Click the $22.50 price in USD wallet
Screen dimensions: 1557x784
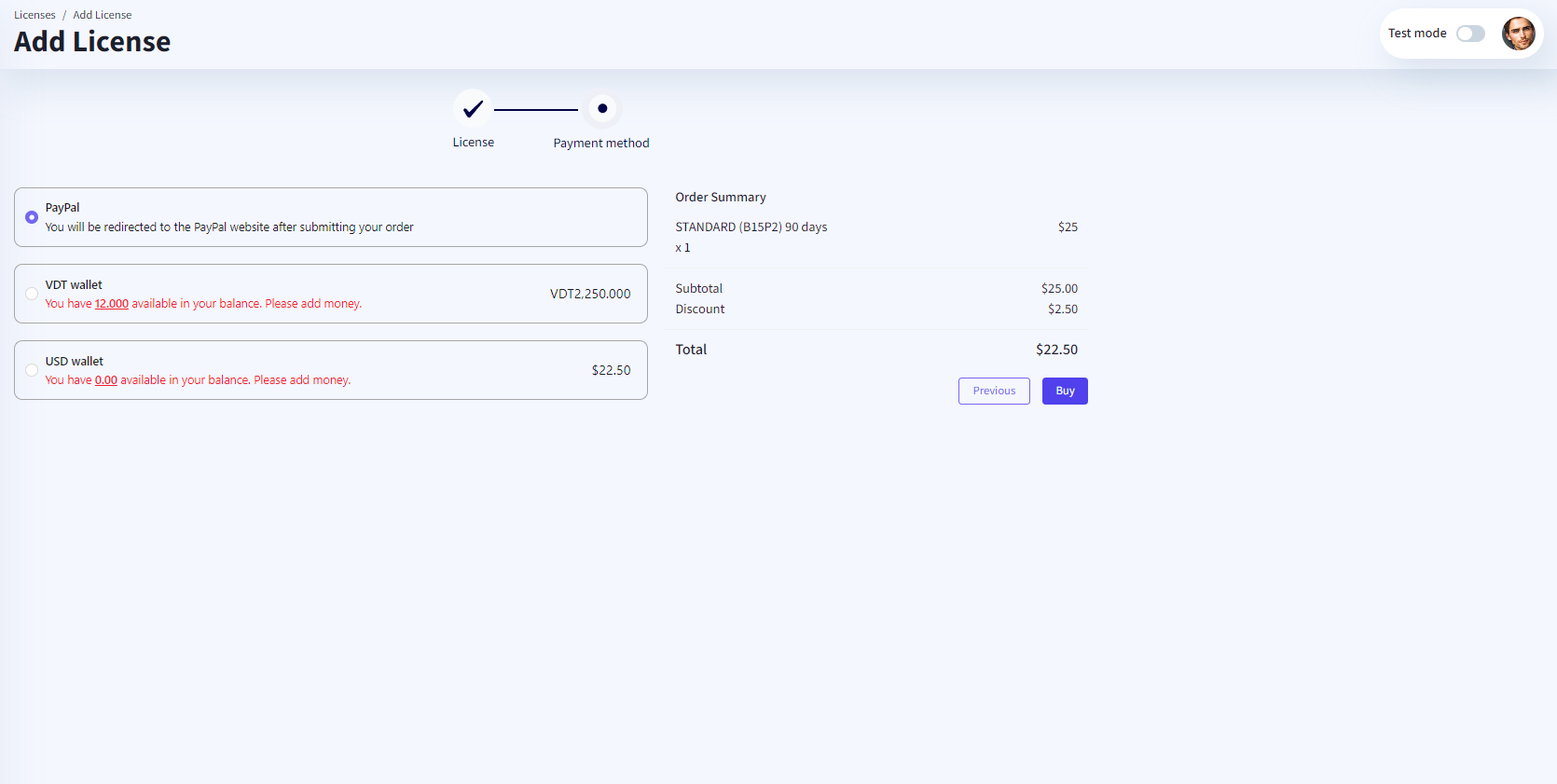[611, 370]
